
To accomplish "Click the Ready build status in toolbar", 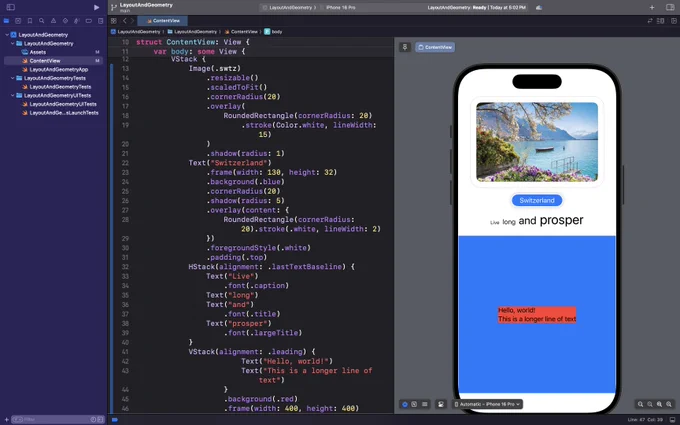I will [476, 7].
